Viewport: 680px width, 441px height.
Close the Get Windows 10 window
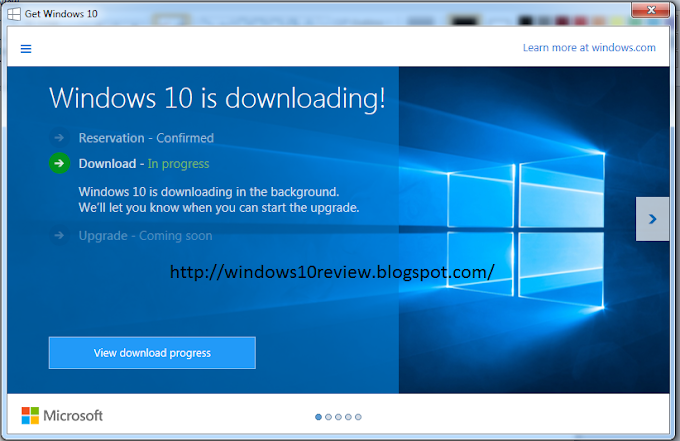pos(650,10)
